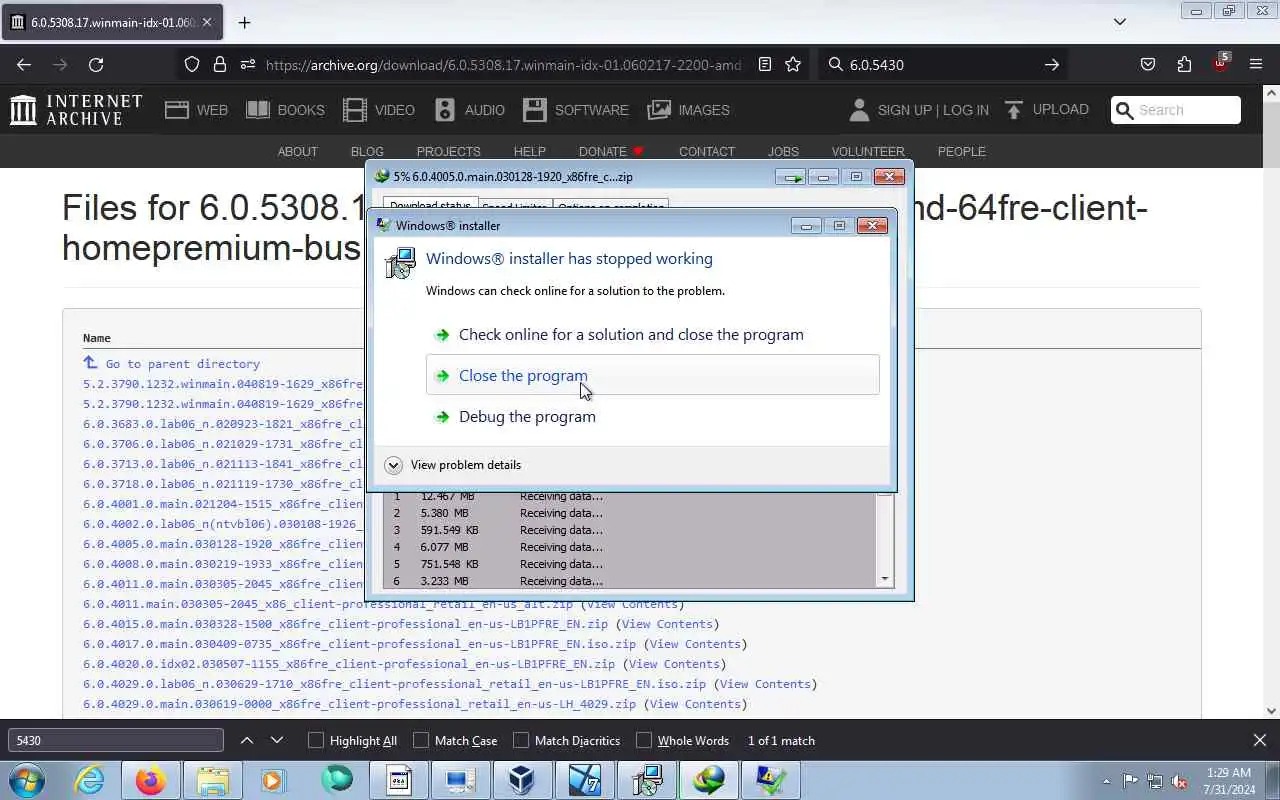Screen dimensions: 1280x800
Task: Select the browser tab titled 6.0.5308.17.winmain-idx-01
Action: [113, 22]
